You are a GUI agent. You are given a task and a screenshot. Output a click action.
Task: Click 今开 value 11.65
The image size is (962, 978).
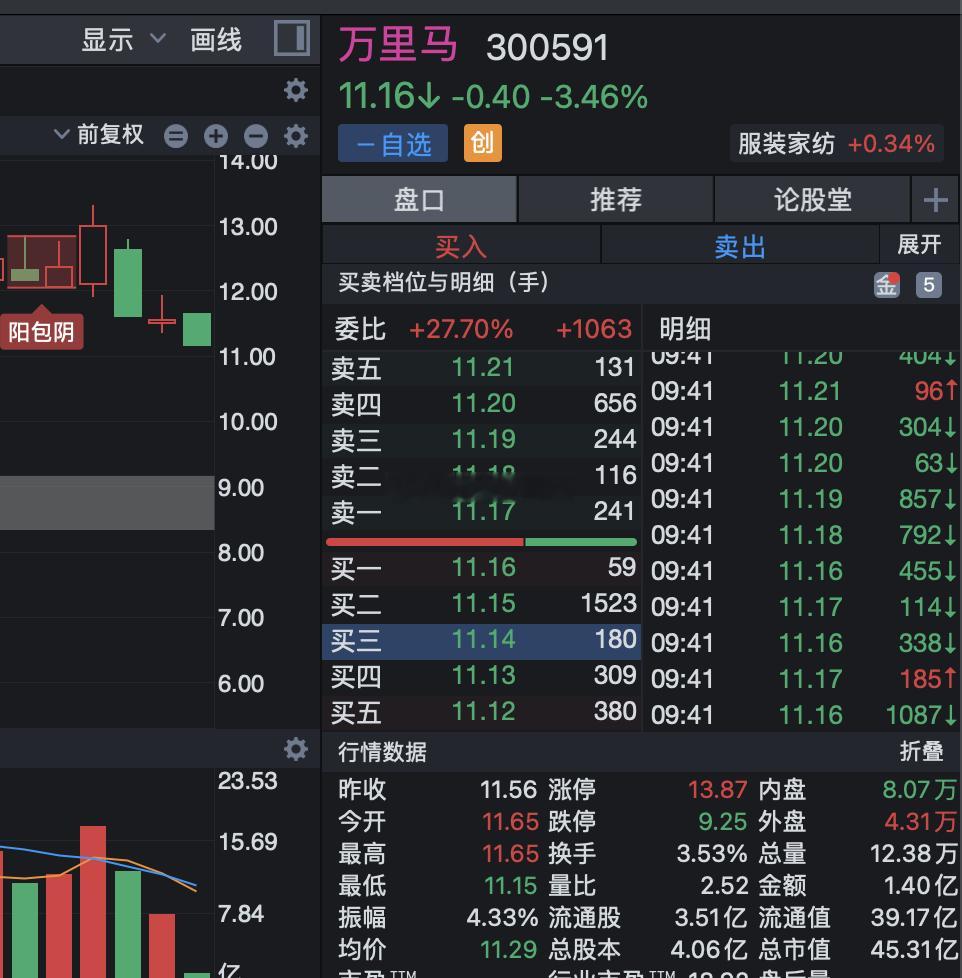[x=510, y=821]
